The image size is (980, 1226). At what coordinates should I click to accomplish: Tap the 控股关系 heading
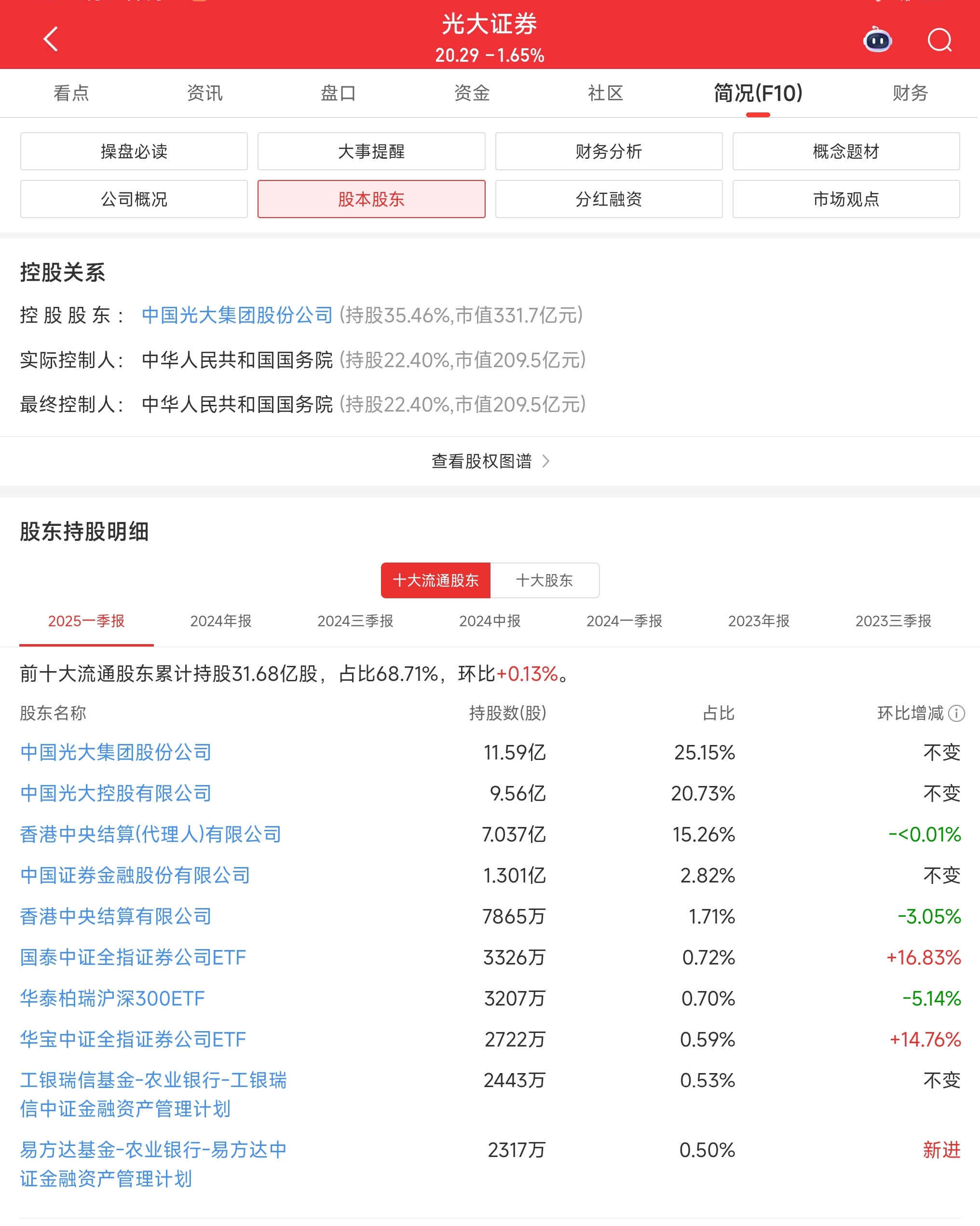coord(63,272)
